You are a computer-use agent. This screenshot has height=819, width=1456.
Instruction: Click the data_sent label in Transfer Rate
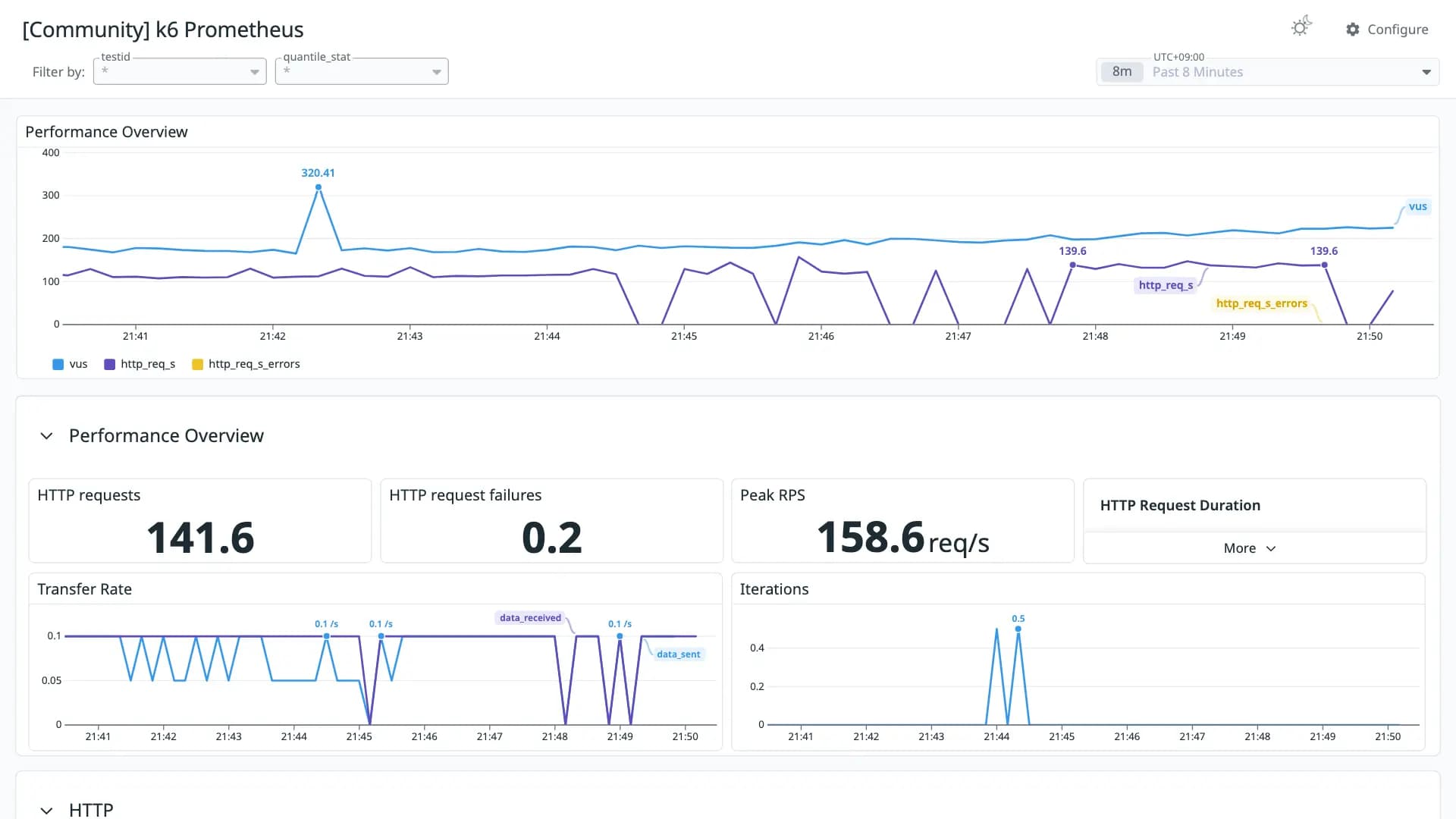point(679,654)
